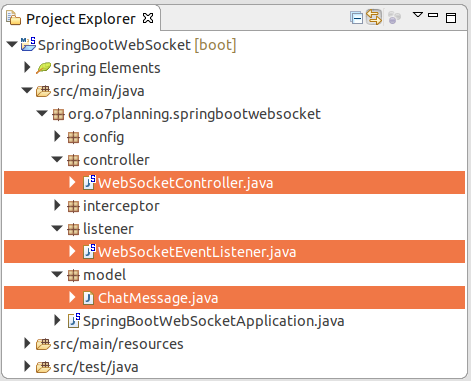Maximize the Project Explorer view

point(451,18)
